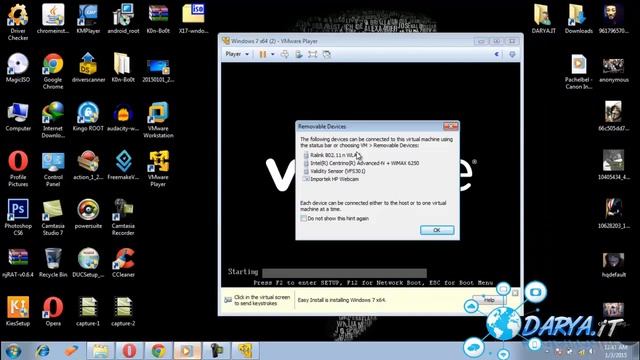Select Intel Centrino Advanced-N + WiMAX 6250 entry
The image size is (640, 360).
click(362, 163)
